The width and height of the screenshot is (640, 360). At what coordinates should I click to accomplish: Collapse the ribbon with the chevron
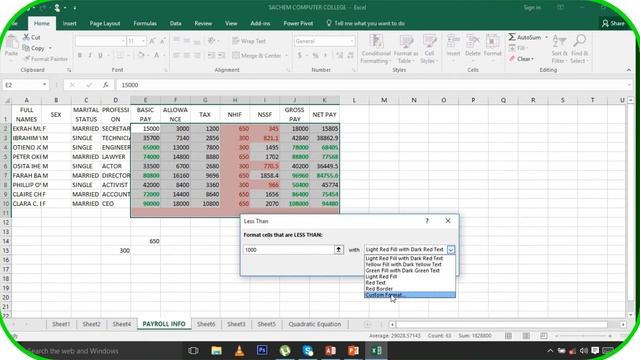point(629,70)
